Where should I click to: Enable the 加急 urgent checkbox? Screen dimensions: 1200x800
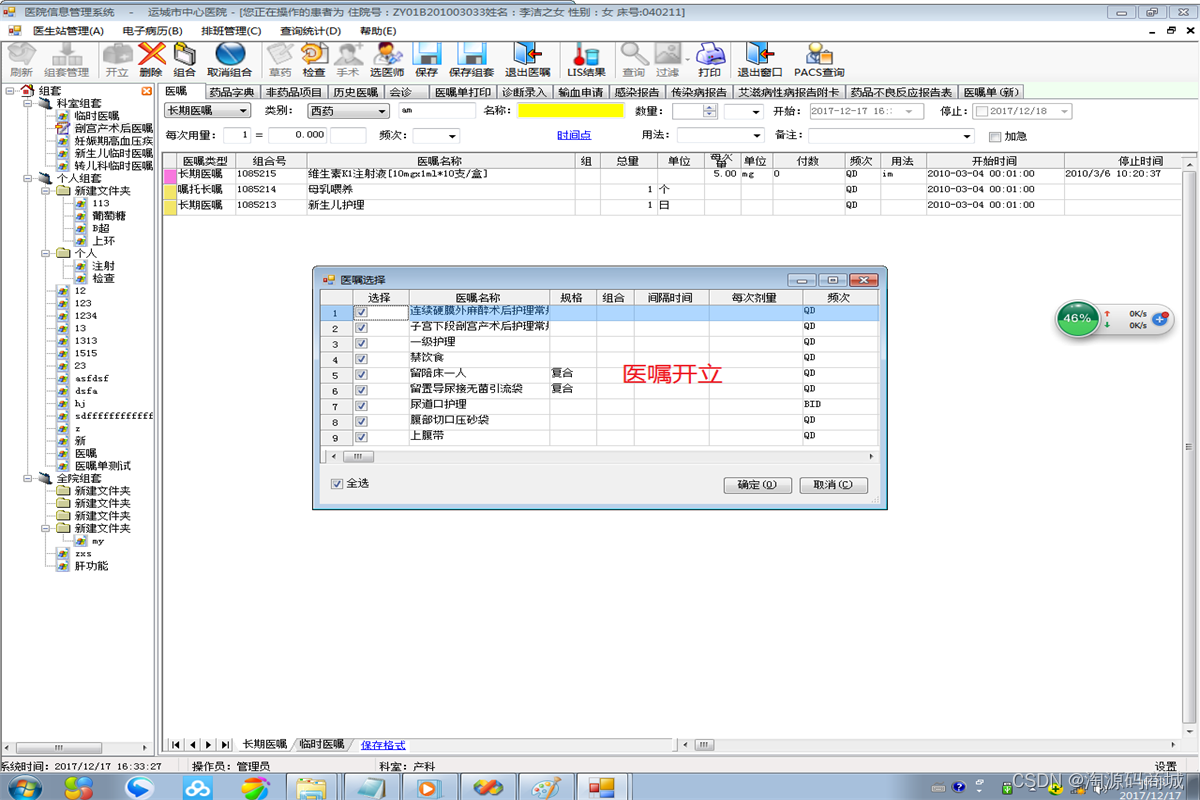tap(994, 136)
